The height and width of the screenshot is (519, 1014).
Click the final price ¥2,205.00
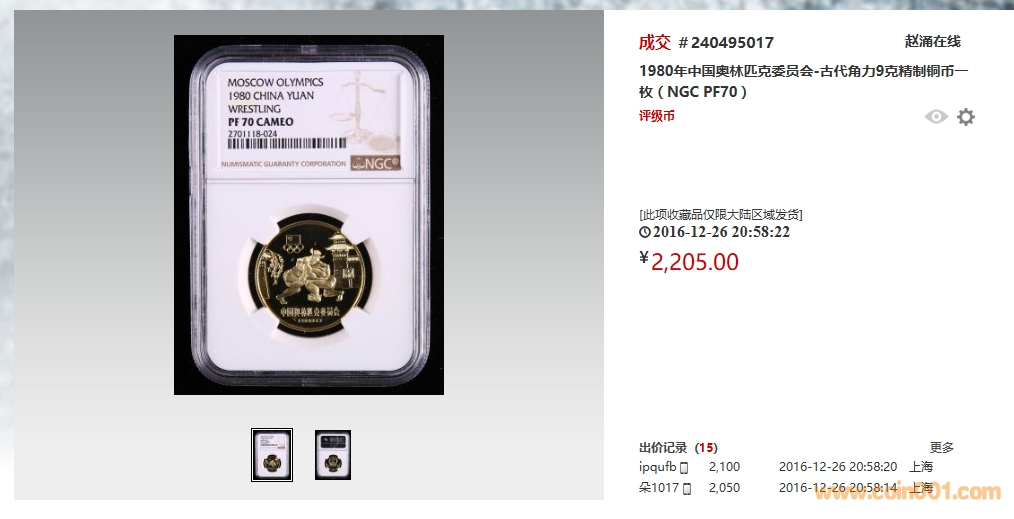[689, 262]
